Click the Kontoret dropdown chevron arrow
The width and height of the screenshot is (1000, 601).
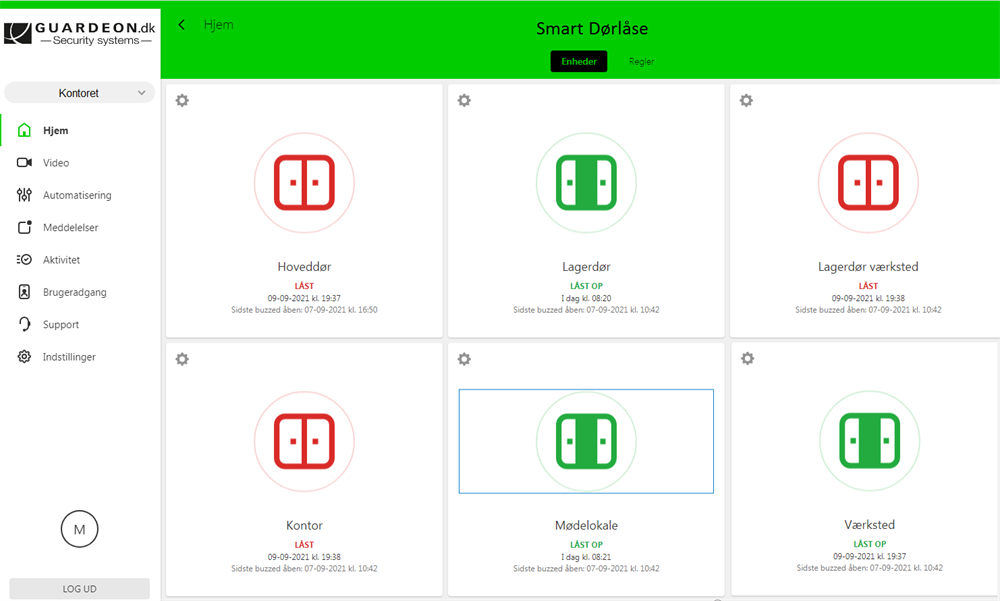click(142, 93)
